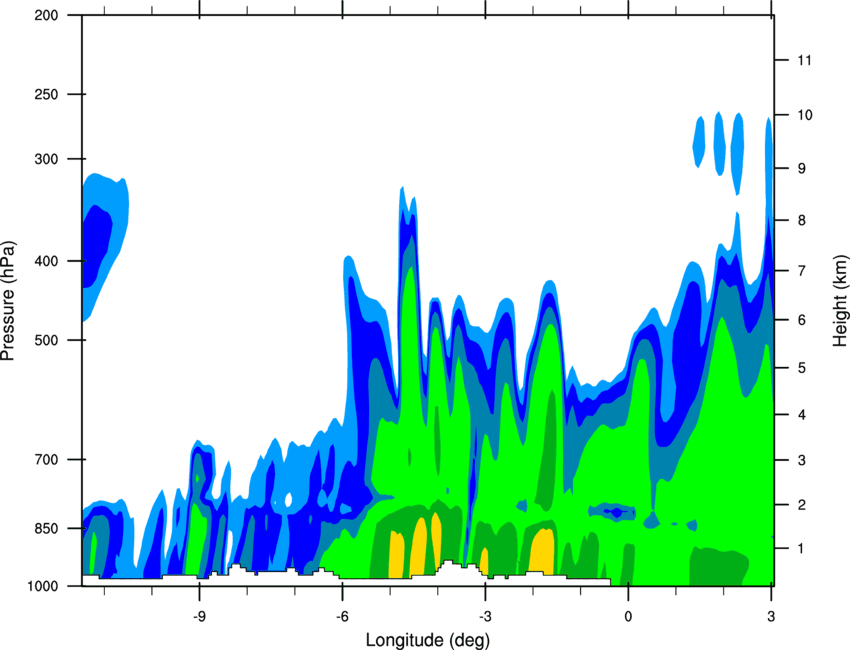The image size is (850, 650).
Task: Pick the 2 km height label
Action: coord(802,505)
